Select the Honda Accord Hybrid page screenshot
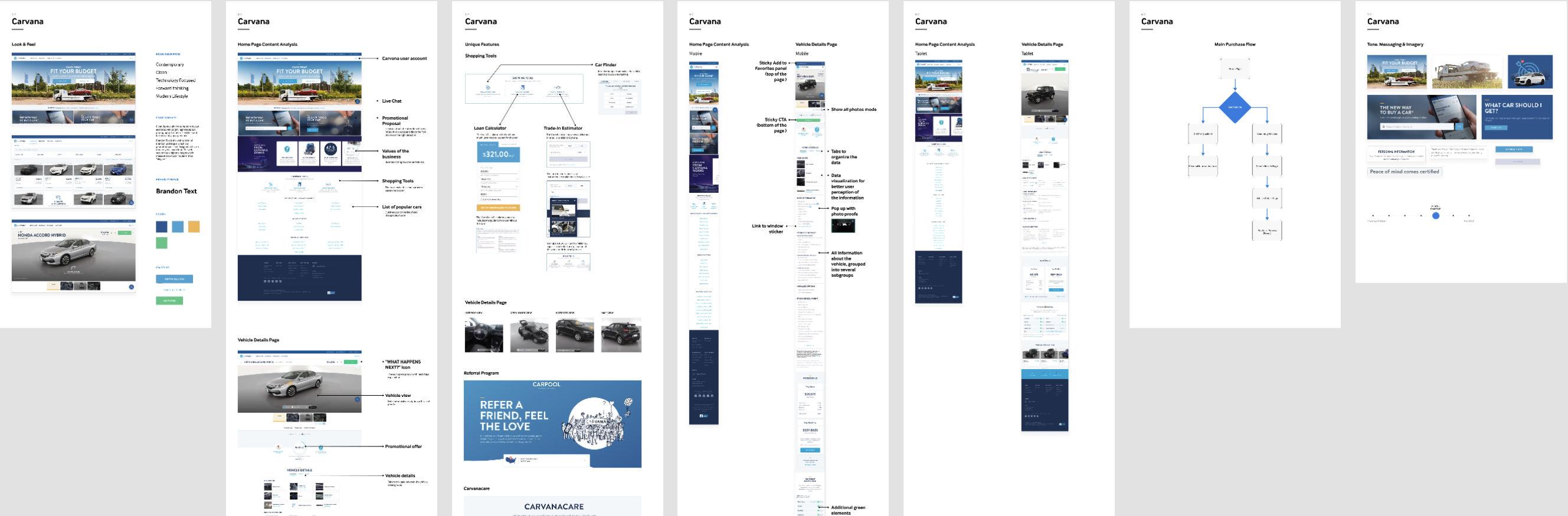The image size is (1568, 516). (73, 256)
